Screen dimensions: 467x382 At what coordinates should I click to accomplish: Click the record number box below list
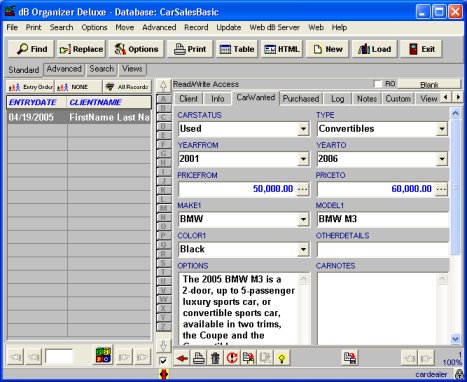pos(59,357)
